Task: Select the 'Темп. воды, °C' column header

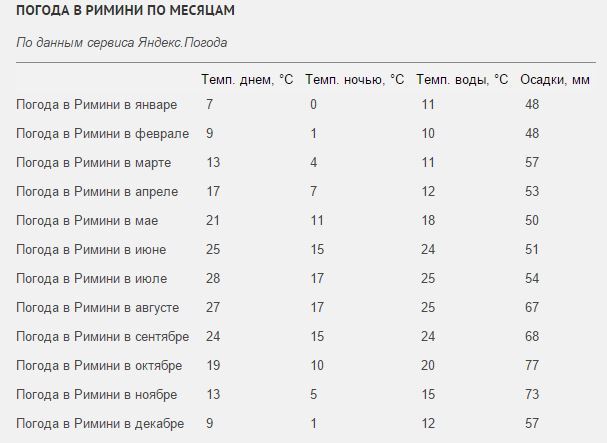Action: (x=462, y=79)
